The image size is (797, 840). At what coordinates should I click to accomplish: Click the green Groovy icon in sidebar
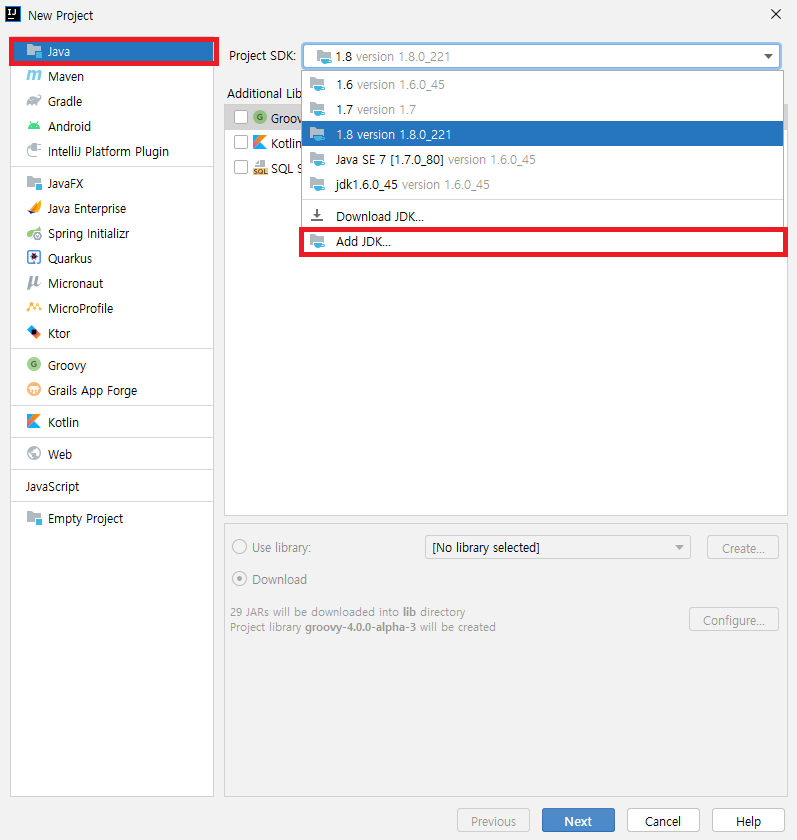click(34, 364)
